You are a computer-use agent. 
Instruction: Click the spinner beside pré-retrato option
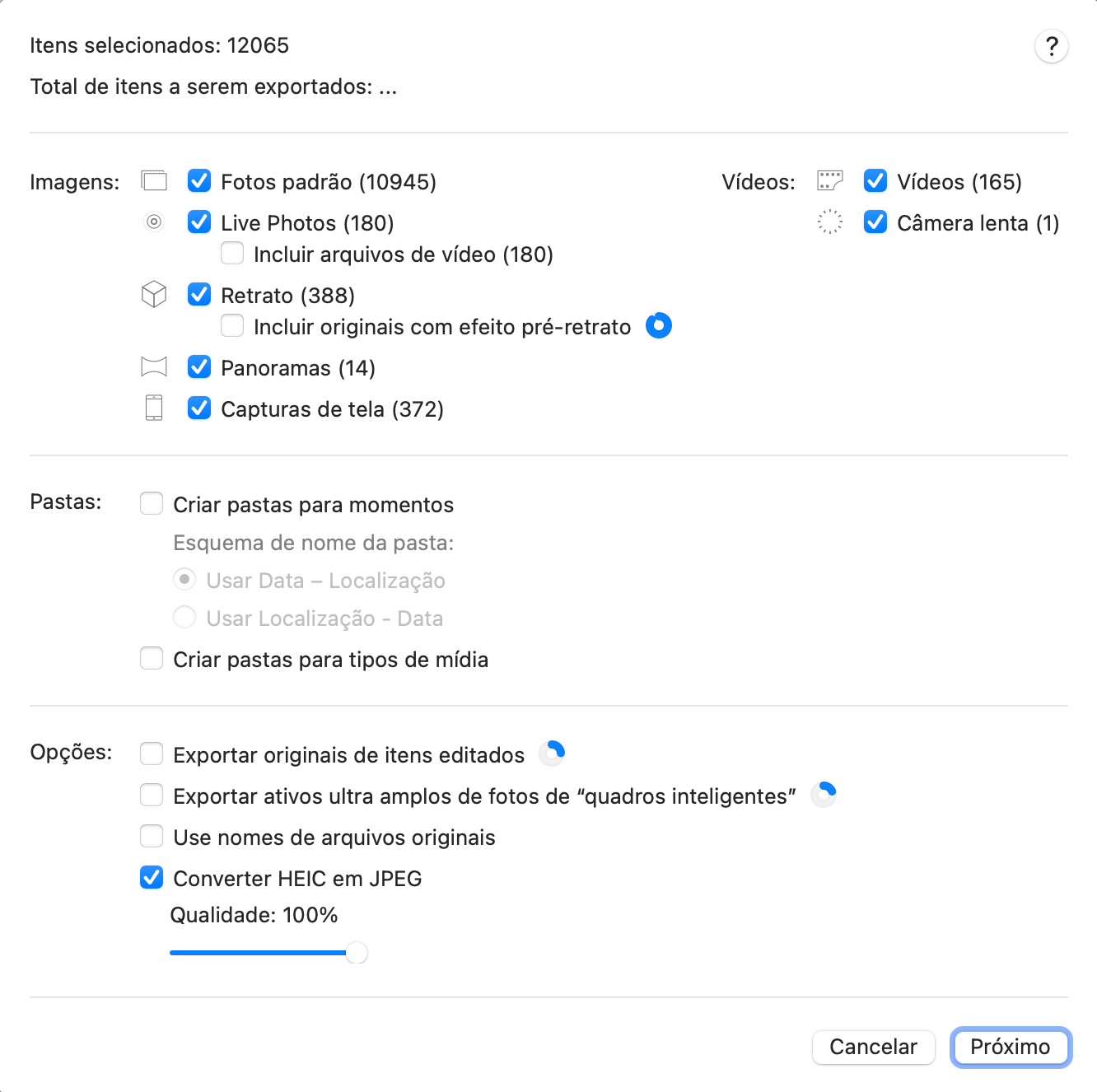tap(659, 325)
